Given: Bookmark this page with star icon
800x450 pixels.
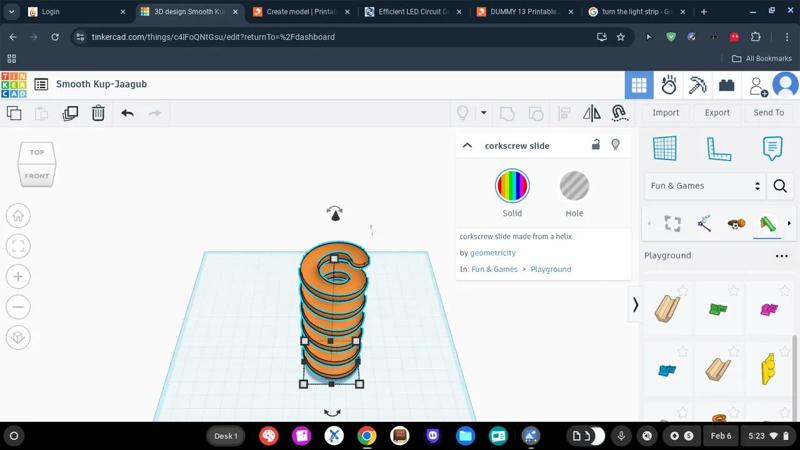Looking at the screenshot, I should (x=620, y=37).
